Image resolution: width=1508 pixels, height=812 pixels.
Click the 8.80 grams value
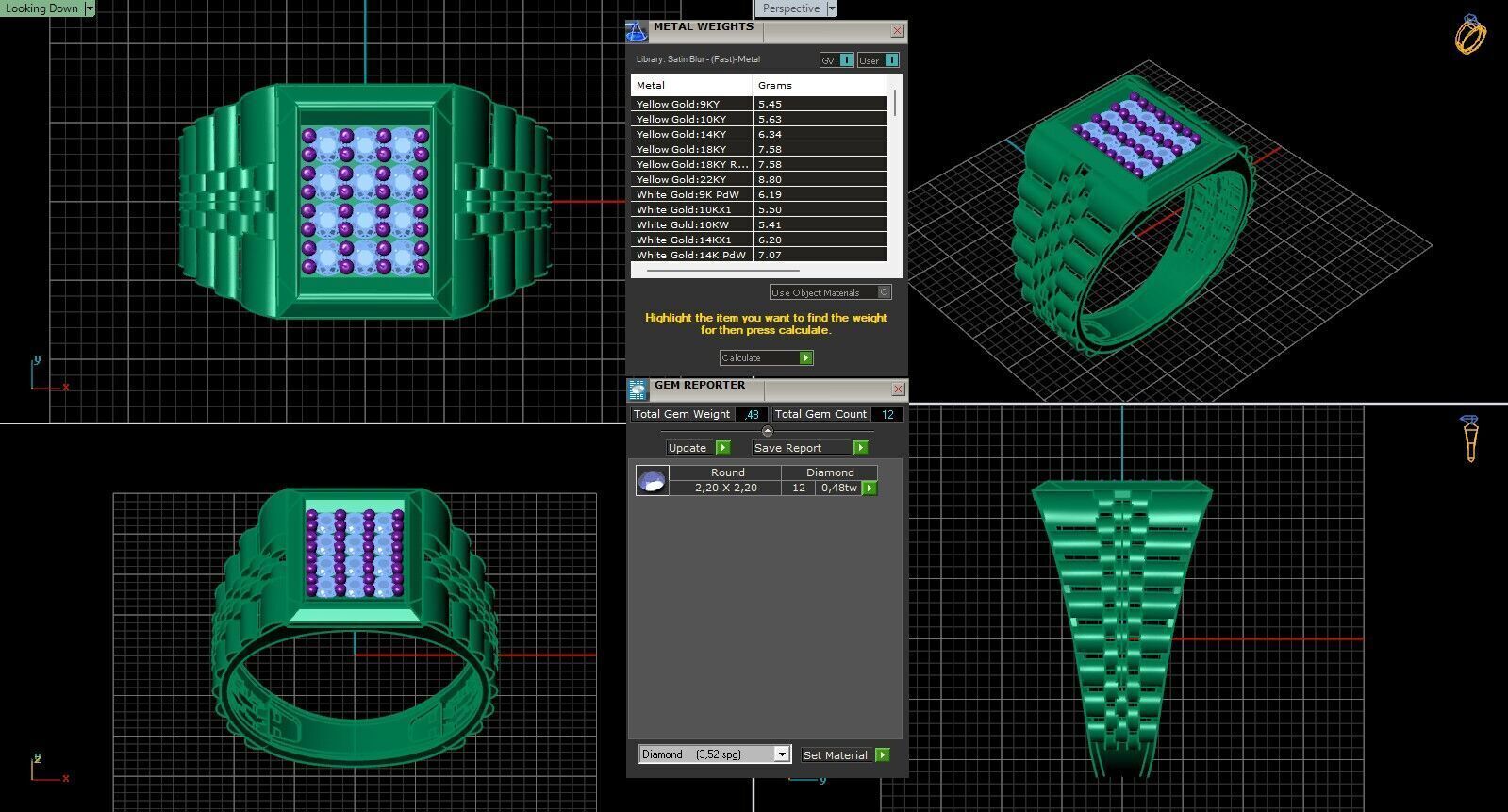pyautogui.click(x=770, y=179)
